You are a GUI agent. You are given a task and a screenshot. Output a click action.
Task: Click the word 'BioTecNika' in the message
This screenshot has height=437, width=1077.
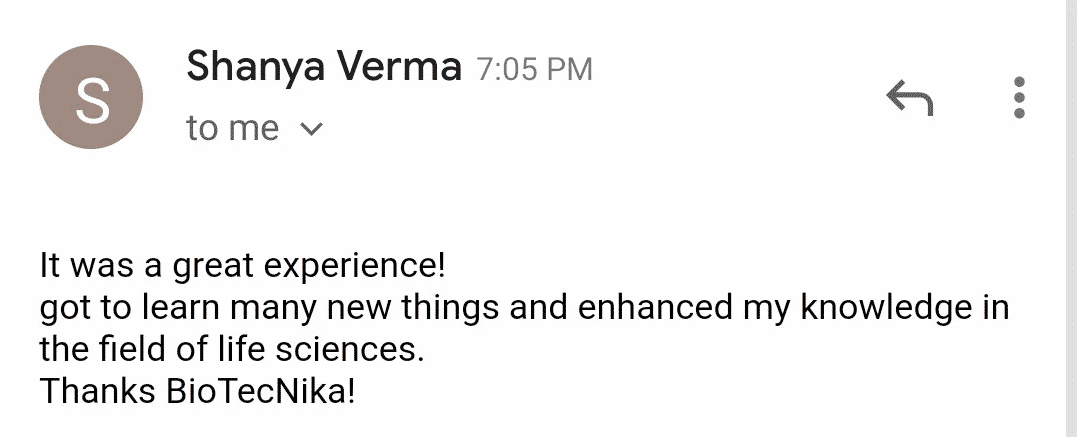pyautogui.click(x=260, y=391)
